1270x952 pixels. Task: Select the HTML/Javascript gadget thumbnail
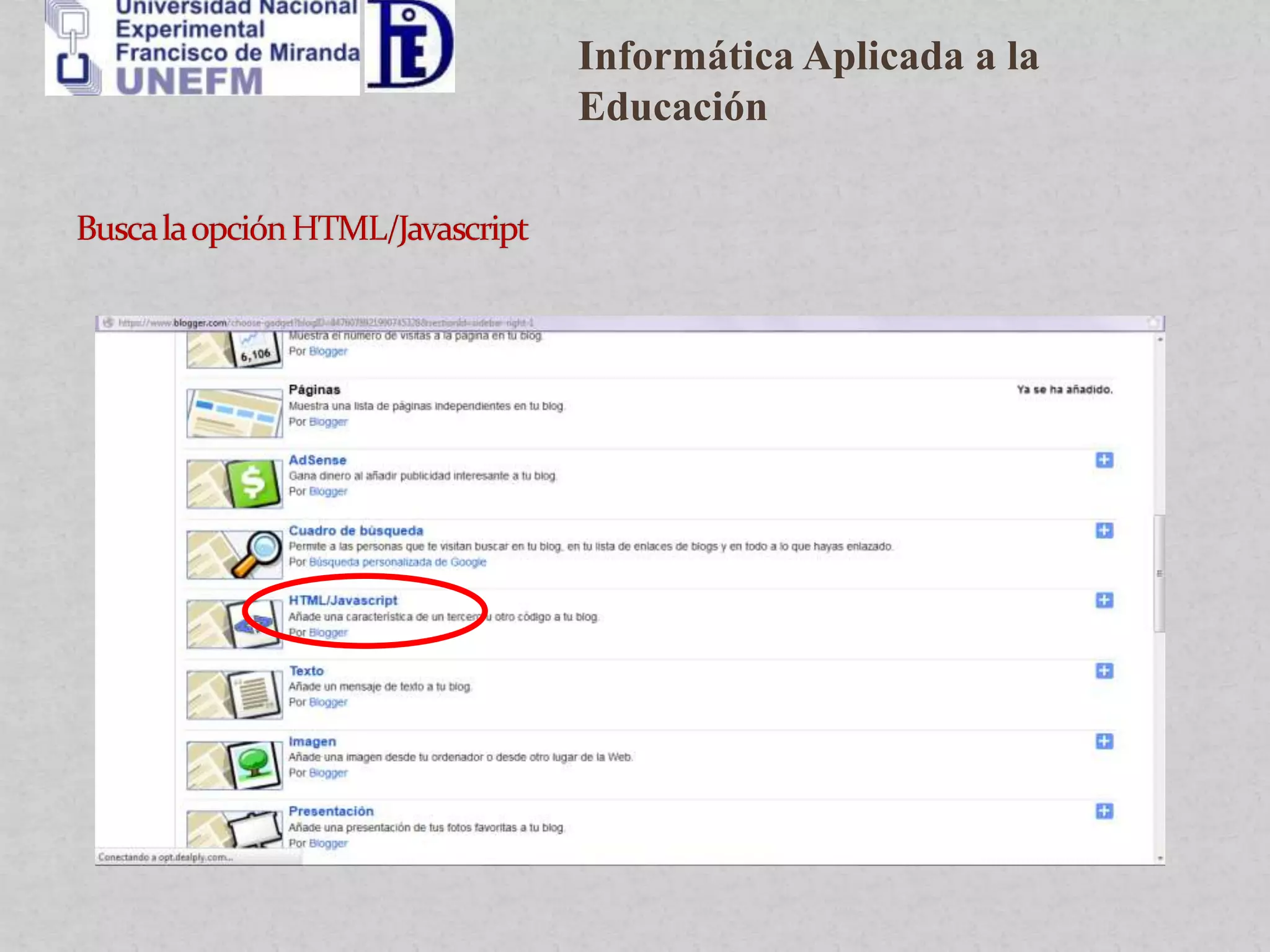[x=234, y=625]
